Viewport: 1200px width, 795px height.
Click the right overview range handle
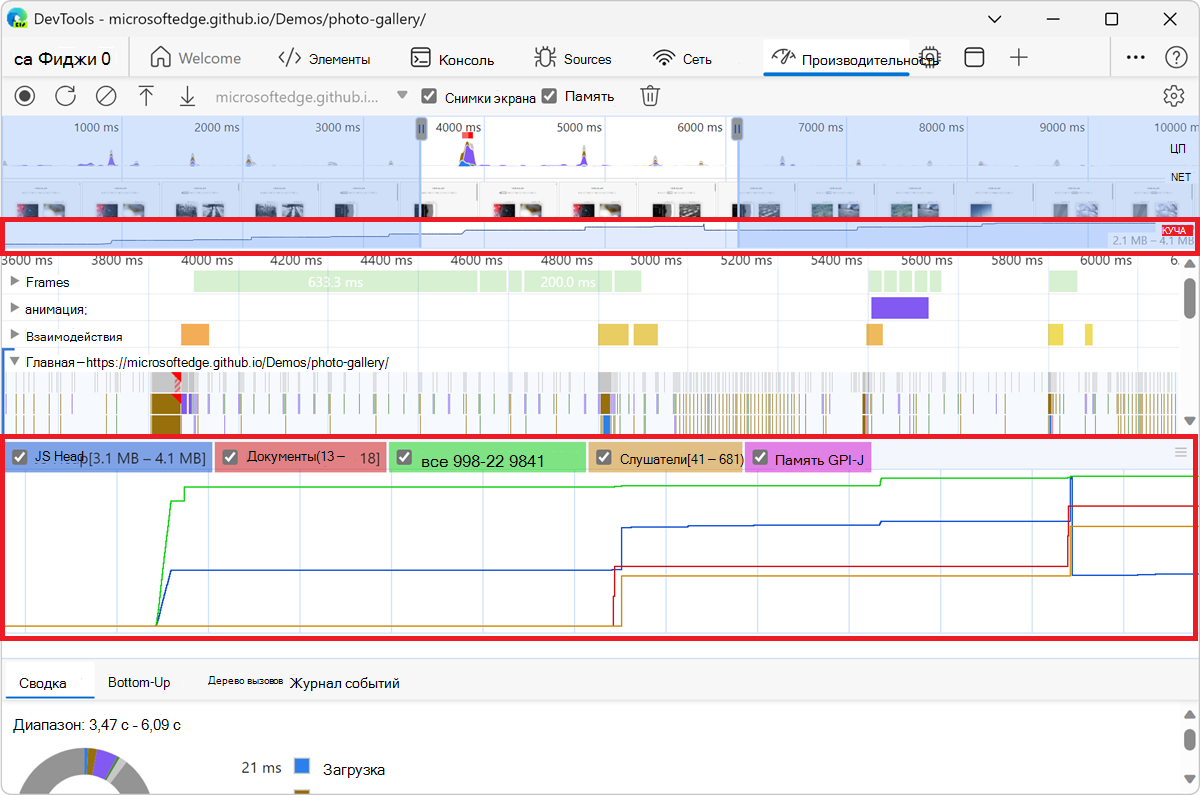tap(737, 128)
